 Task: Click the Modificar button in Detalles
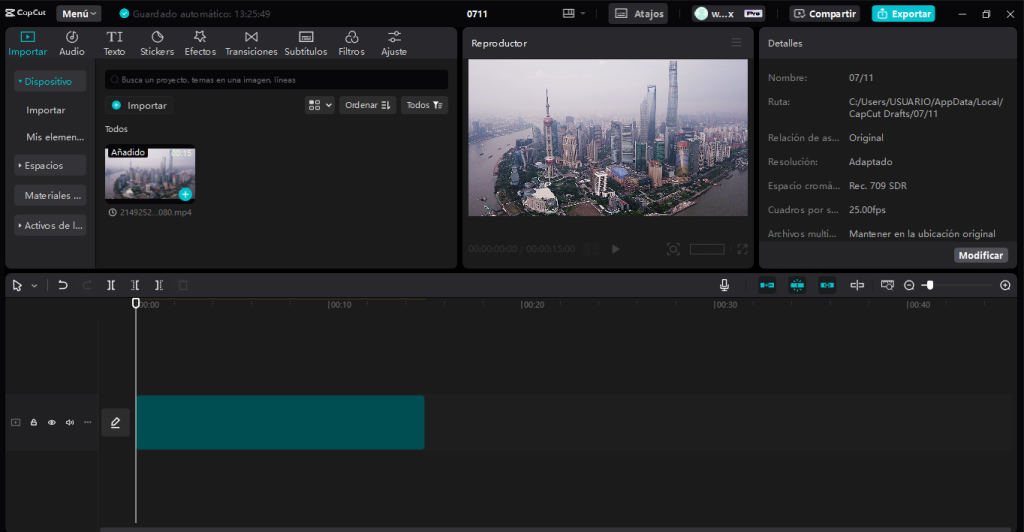980,255
